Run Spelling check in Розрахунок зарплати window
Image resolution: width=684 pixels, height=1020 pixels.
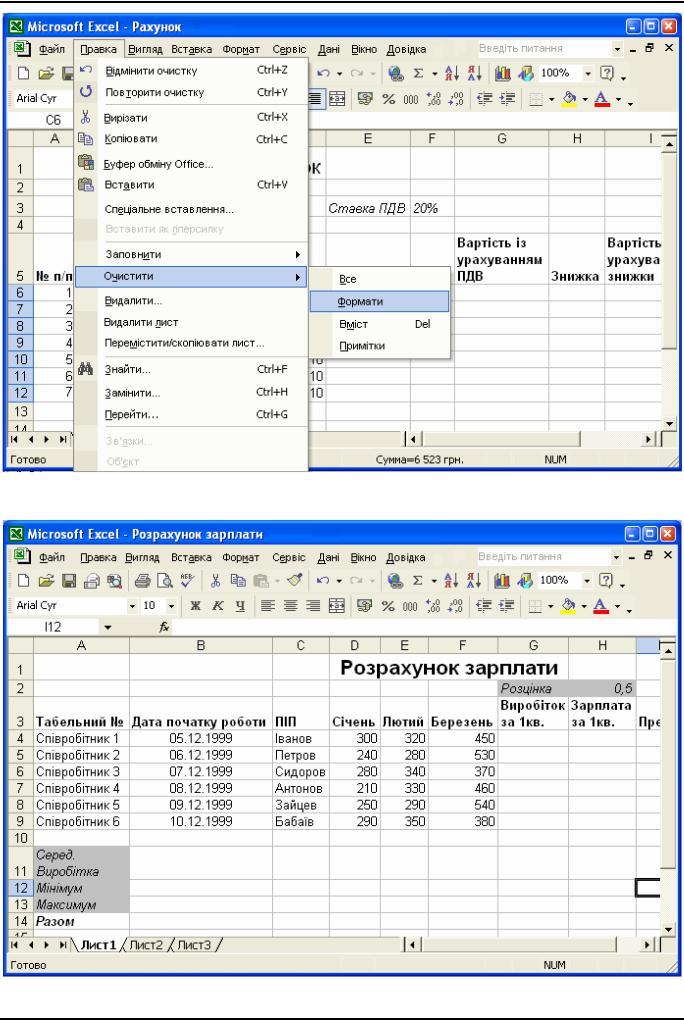click(187, 580)
